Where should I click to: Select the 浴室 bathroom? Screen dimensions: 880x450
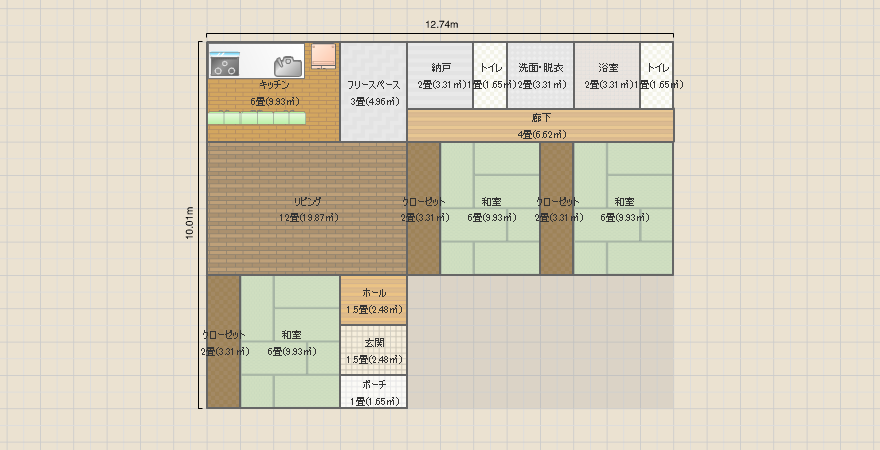pyautogui.click(x=607, y=75)
